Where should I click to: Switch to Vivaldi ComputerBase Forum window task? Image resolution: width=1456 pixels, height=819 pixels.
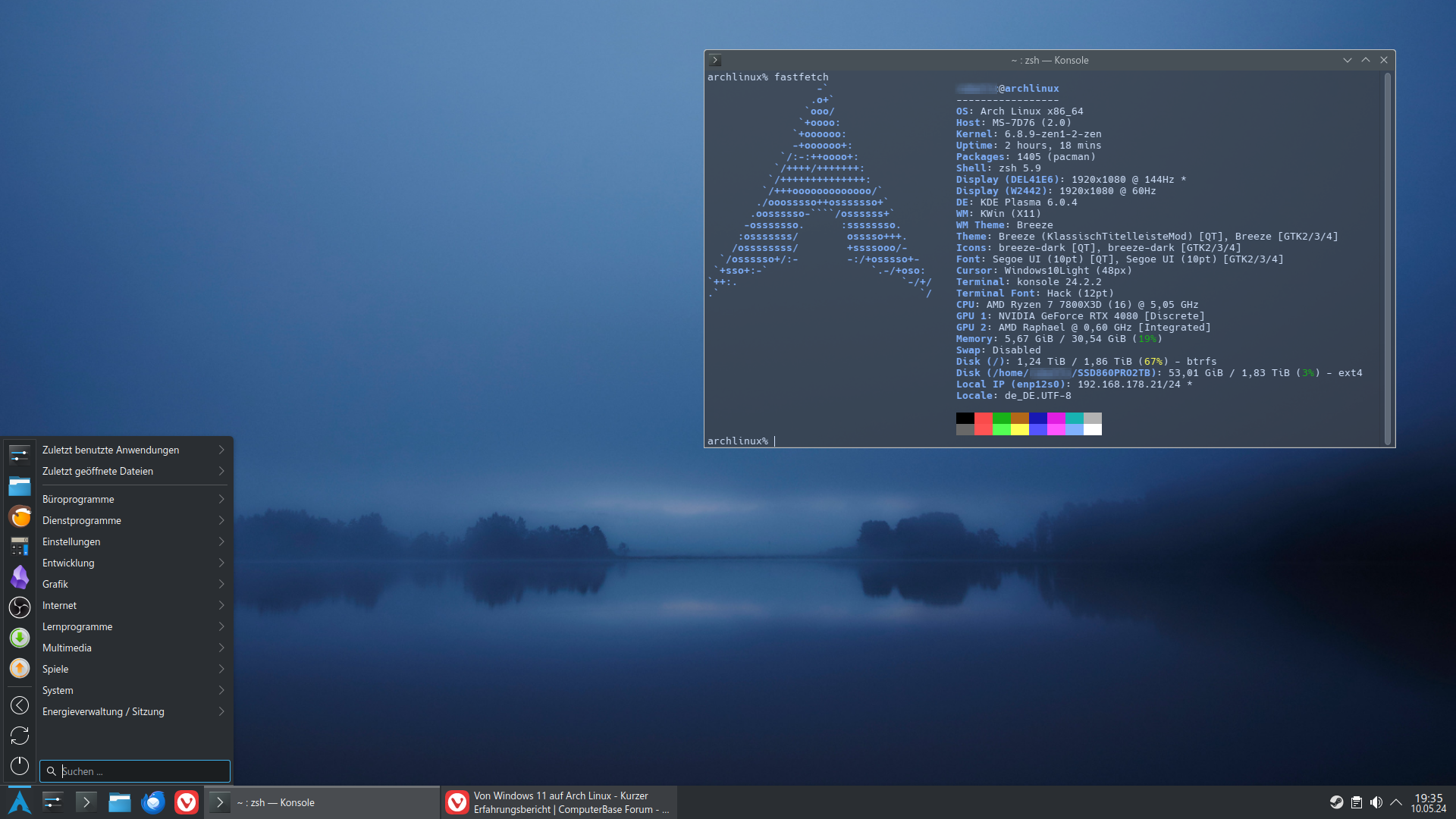[x=560, y=802]
